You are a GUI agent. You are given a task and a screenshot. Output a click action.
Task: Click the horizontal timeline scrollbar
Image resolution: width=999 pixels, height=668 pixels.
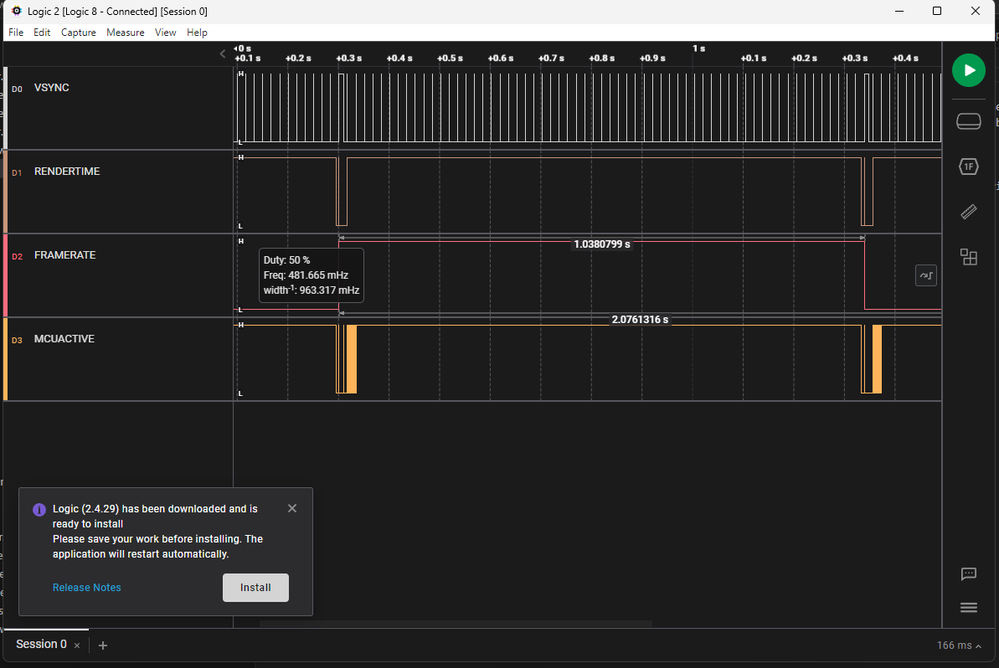(456, 623)
